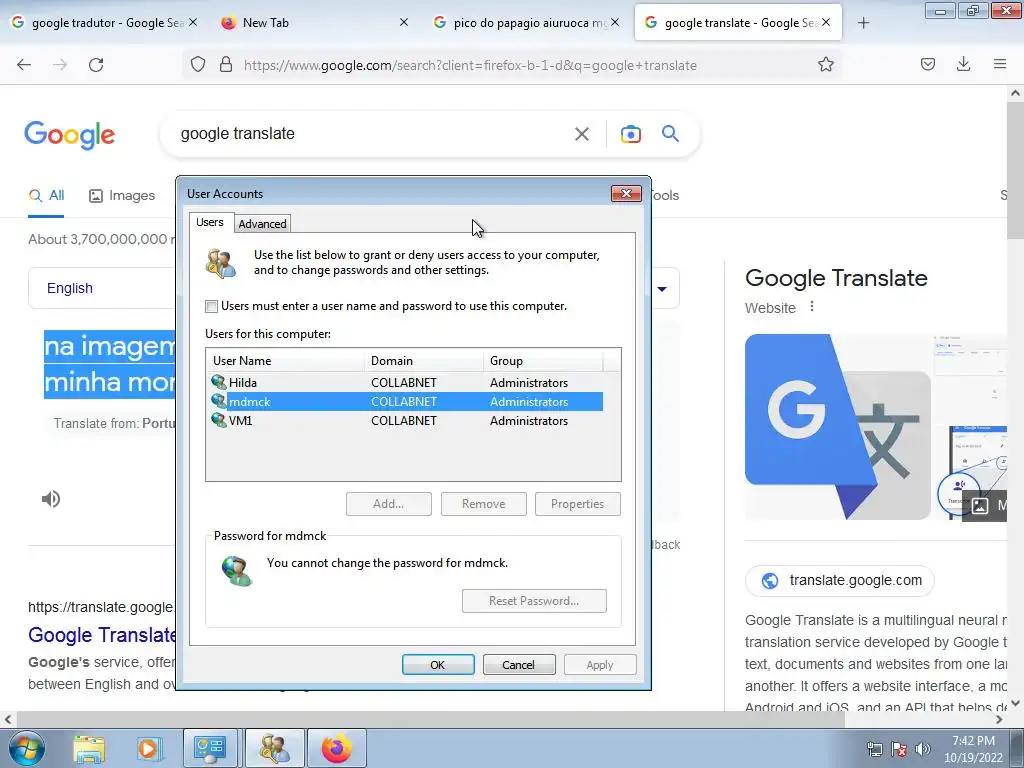The height and width of the screenshot is (768, 1024).
Task: Click the vertical page scrollbar thumb
Action: (1015, 171)
